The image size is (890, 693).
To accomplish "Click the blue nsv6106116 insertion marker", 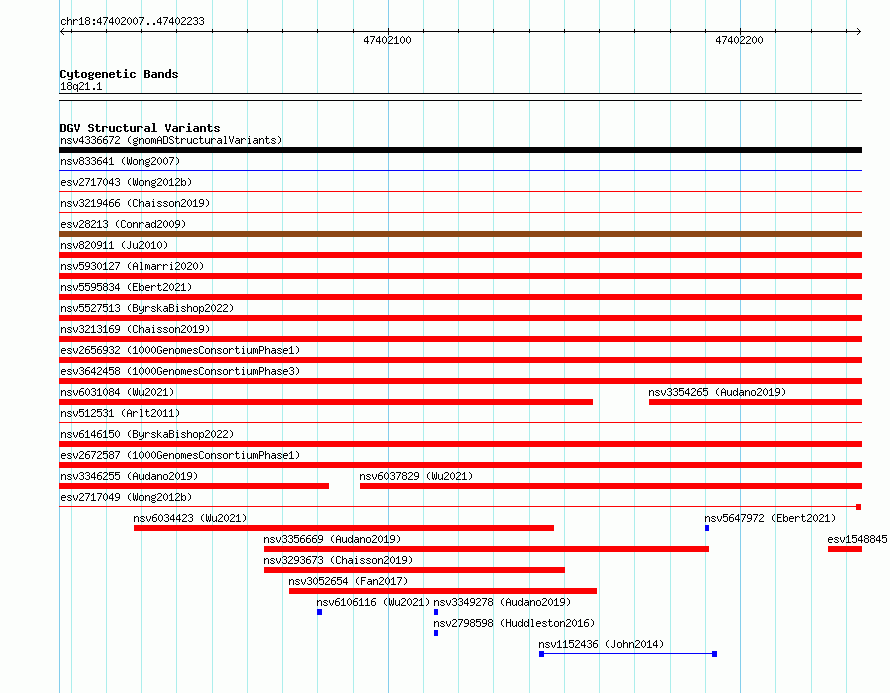I will pos(320,612).
